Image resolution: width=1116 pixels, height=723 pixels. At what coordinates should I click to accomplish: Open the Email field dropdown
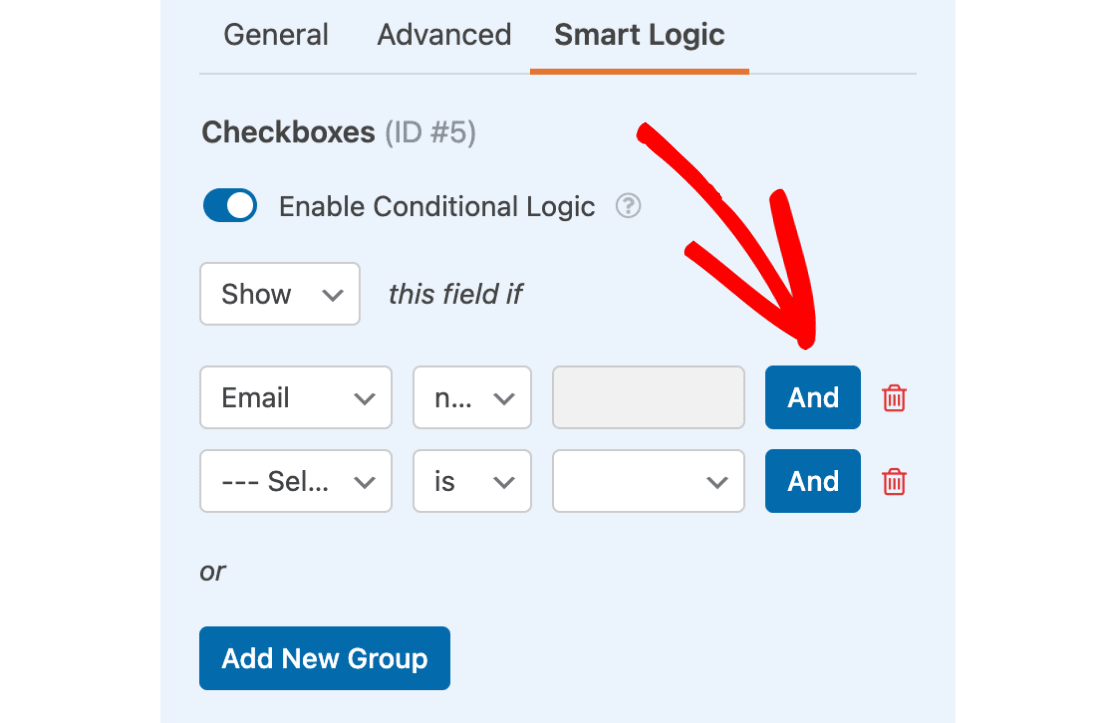(x=296, y=398)
